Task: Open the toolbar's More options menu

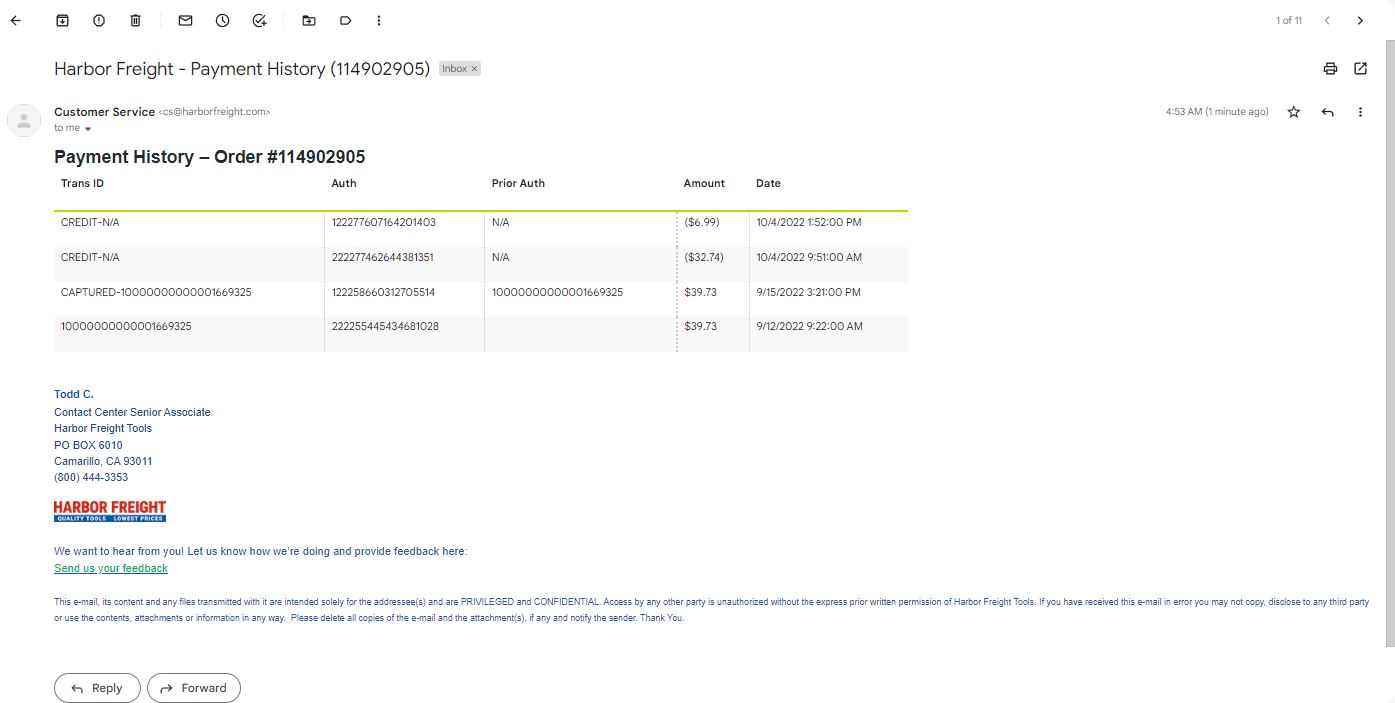Action: click(x=378, y=20)
